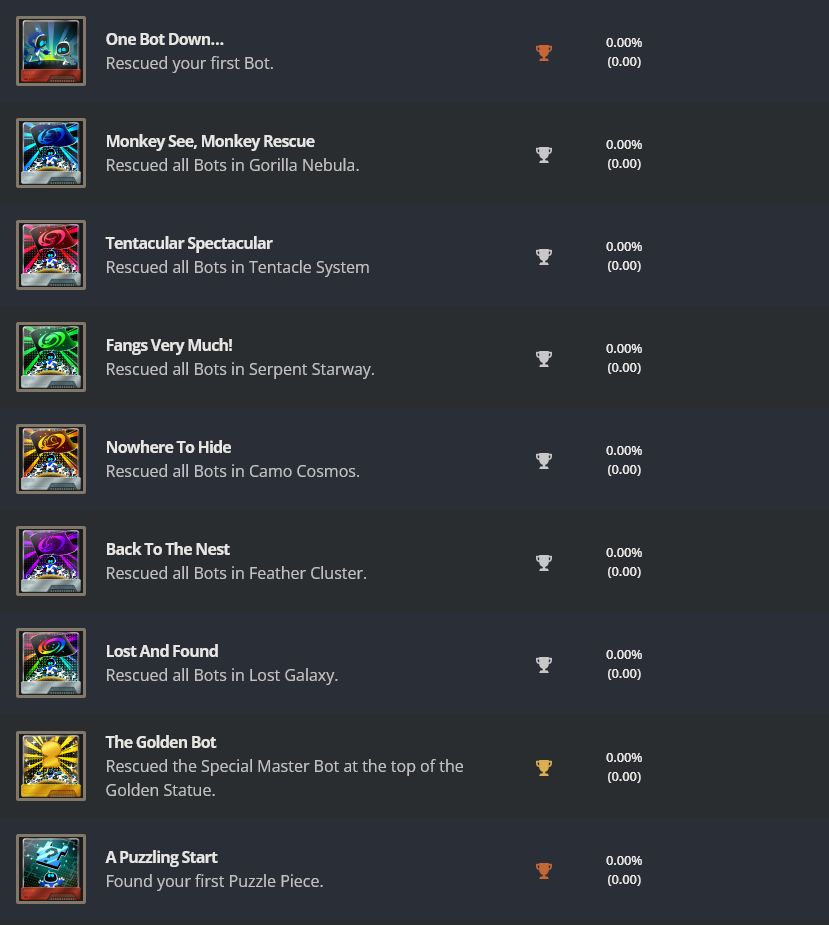Click bronze trophy icon for A Puzzling Start
Viewport: 829px width, 925px height.
[x=544, y=871]
